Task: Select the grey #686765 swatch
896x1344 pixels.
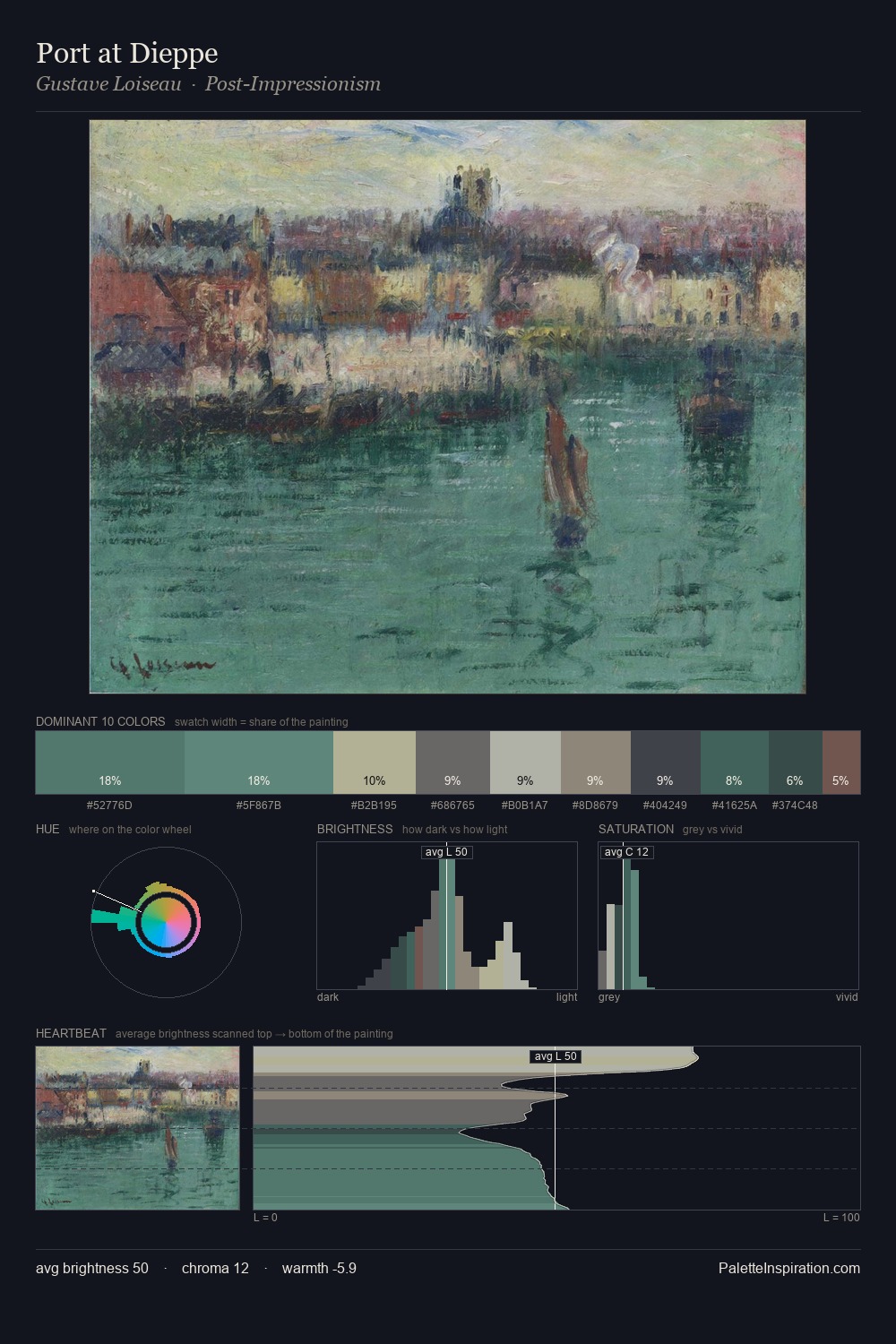Action: [452, 762]
